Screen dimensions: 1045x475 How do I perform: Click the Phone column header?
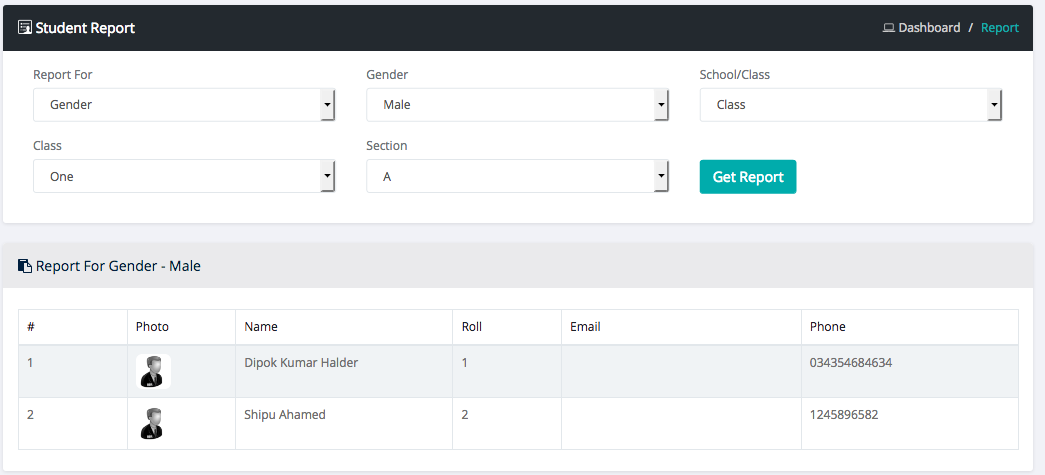(x=828, y=327)
